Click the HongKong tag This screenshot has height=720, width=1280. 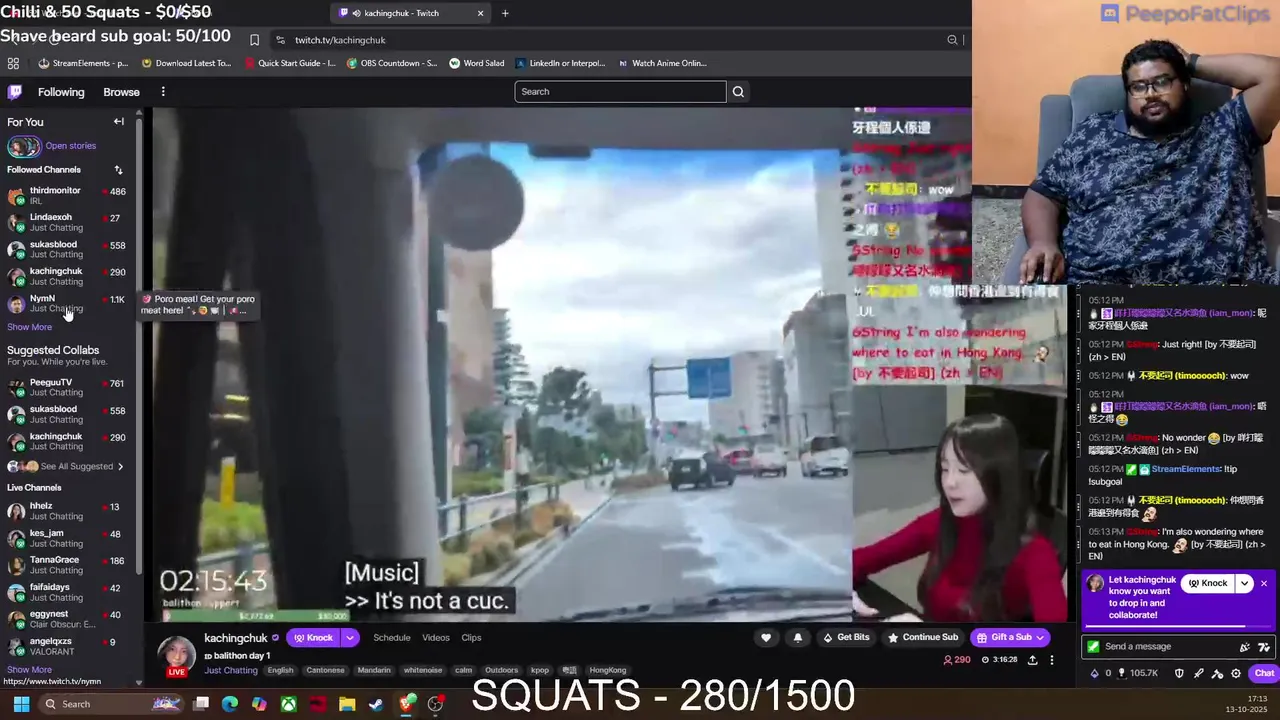click(x=607, y=670)
